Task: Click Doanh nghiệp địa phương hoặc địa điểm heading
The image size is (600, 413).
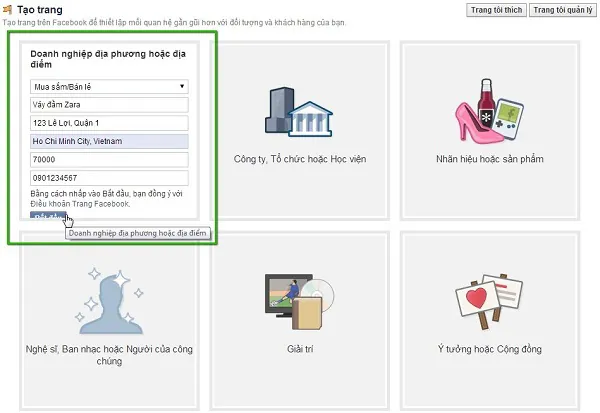Action: 108,59
